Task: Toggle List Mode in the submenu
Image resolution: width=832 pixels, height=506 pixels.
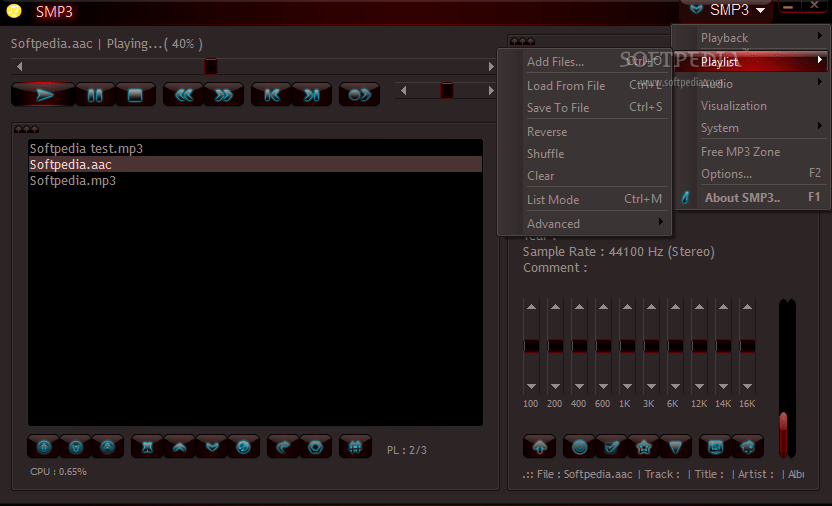Action: coord(584,199)
